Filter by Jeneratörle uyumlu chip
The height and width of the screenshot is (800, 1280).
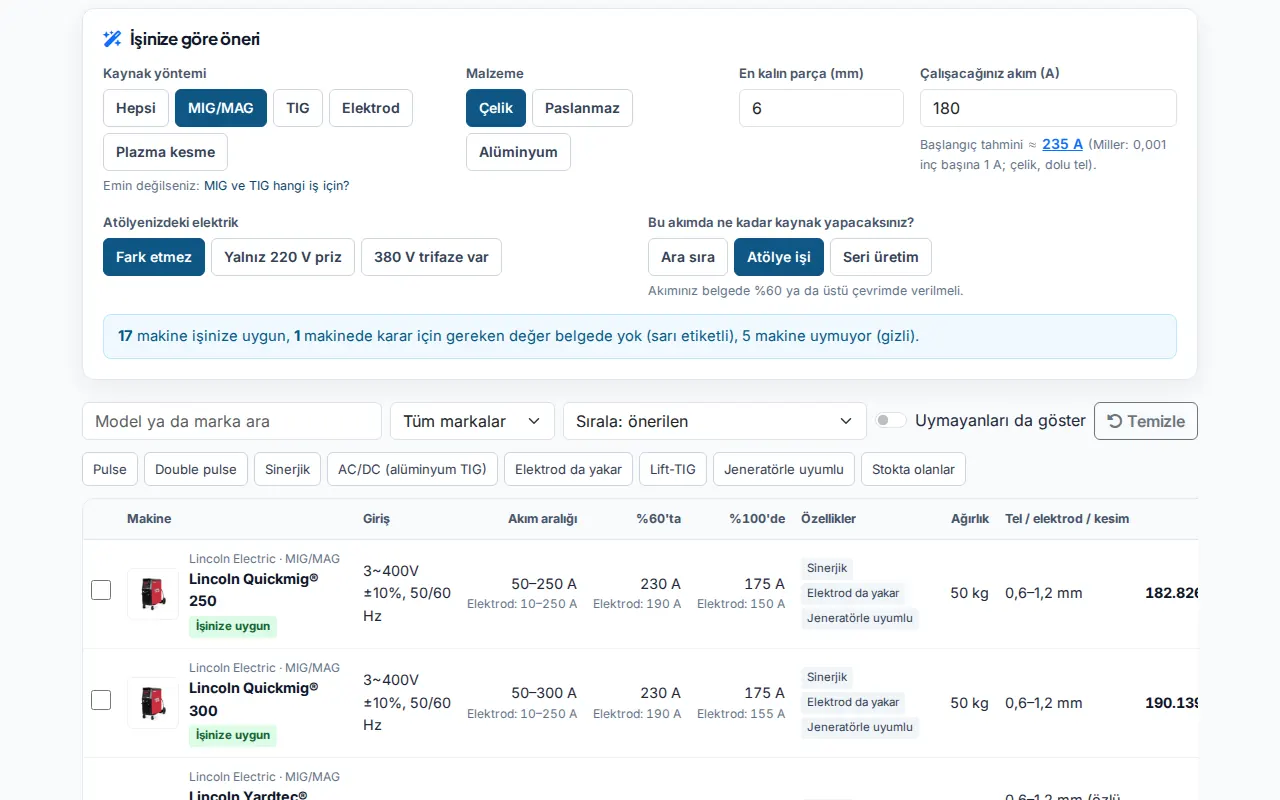click(784, 469)
